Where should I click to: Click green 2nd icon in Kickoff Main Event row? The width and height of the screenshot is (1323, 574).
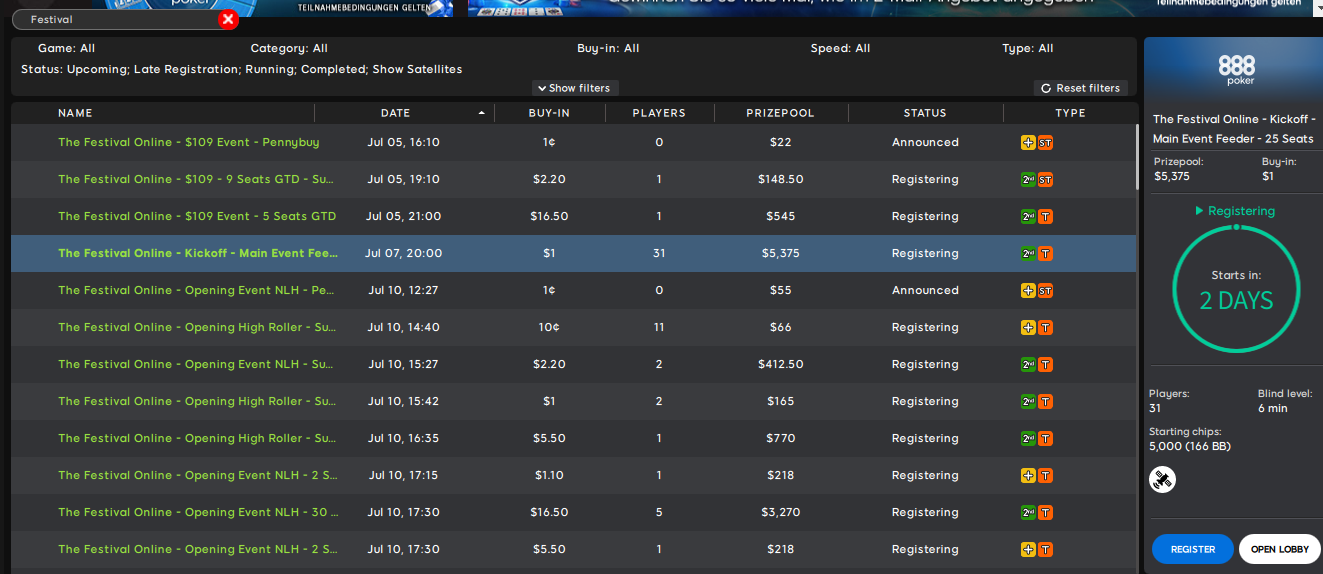tap(1028, 254)
